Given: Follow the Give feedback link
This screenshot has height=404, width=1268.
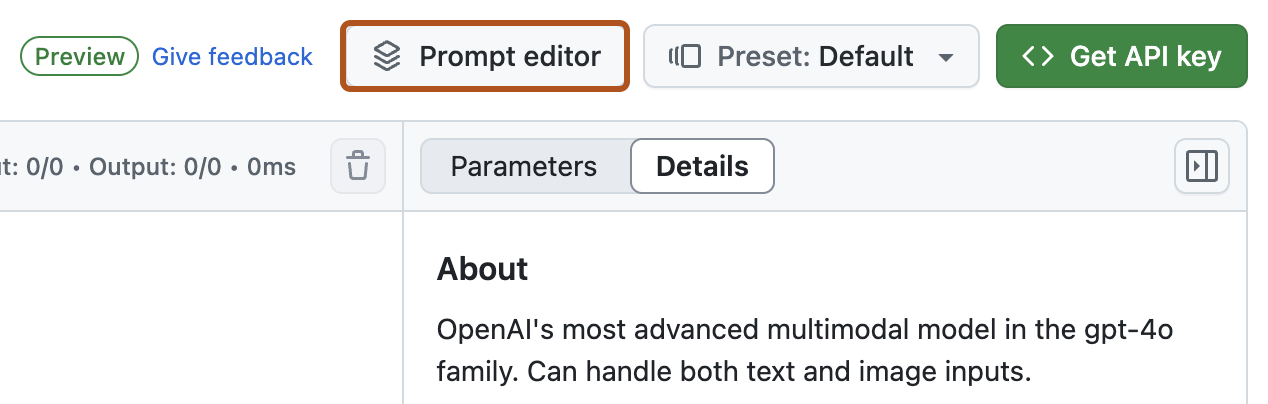Looking at the screenshot, I should tap(232, 56).
